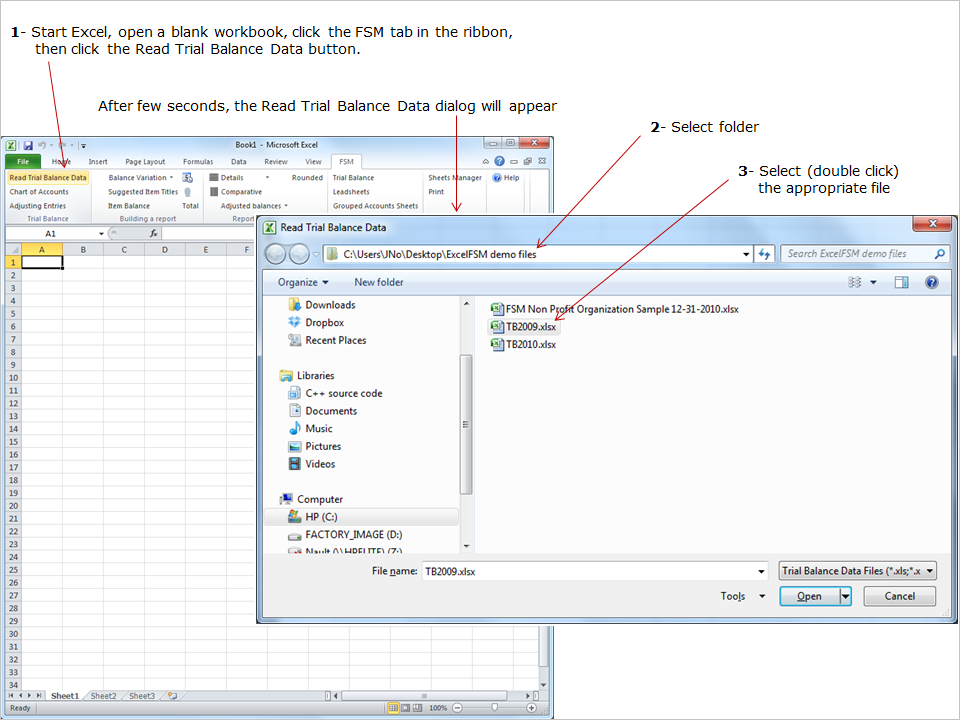Image resolution: width=960 pixels, height=720 pixels.
Task: Click the icon next to Balance Variation
Action: (x=188, y=178)
